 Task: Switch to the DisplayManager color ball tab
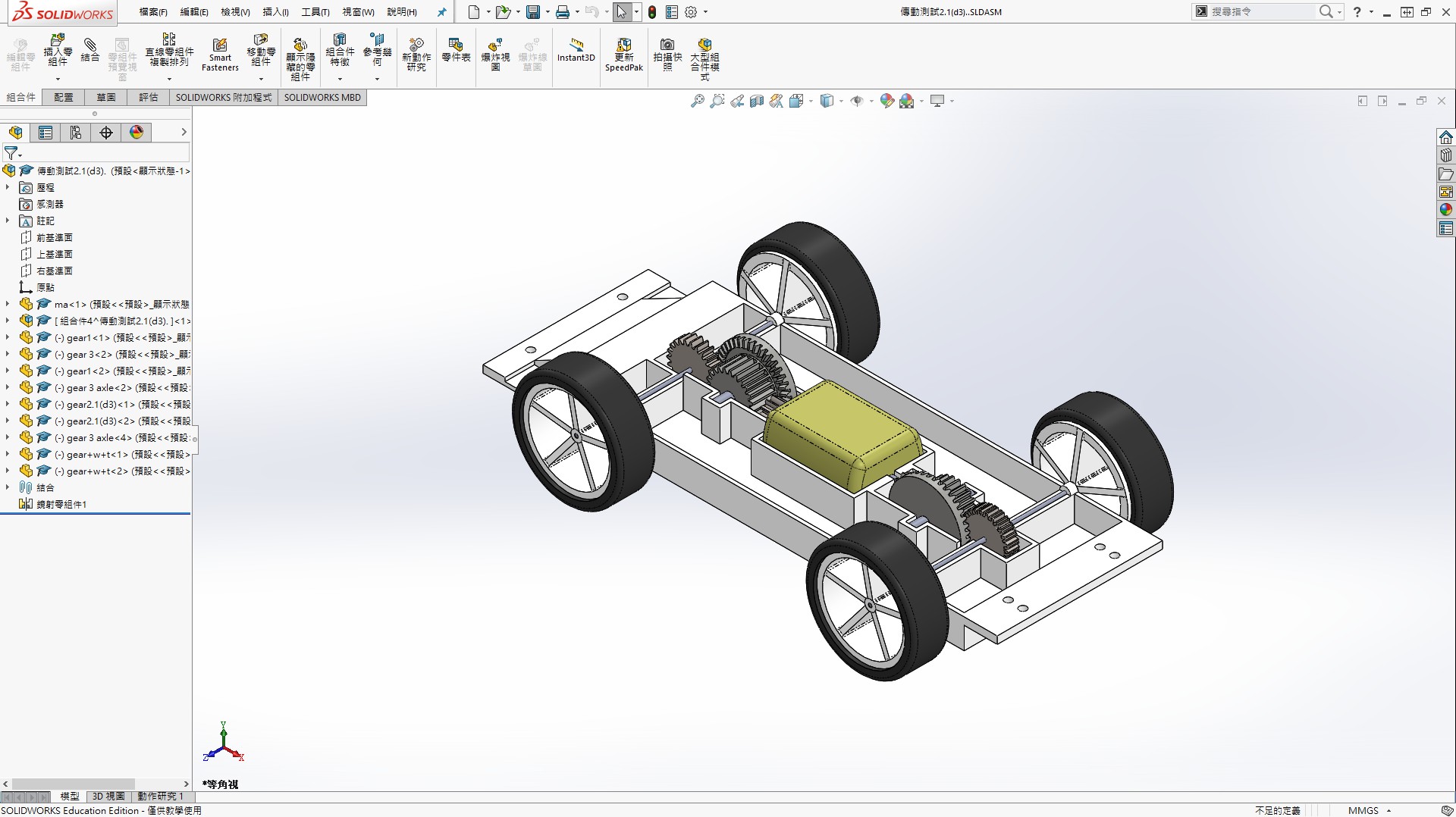pos(136,133)
